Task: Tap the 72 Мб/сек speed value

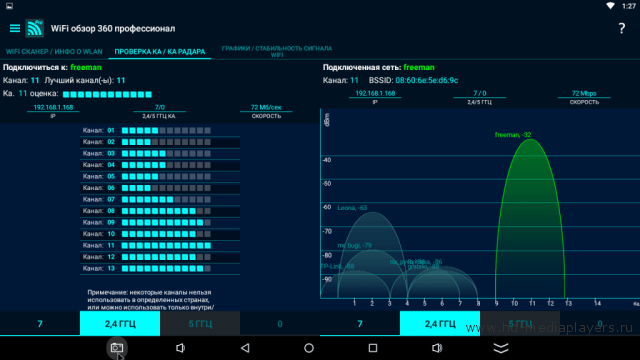Action: (x=266, y=107)
